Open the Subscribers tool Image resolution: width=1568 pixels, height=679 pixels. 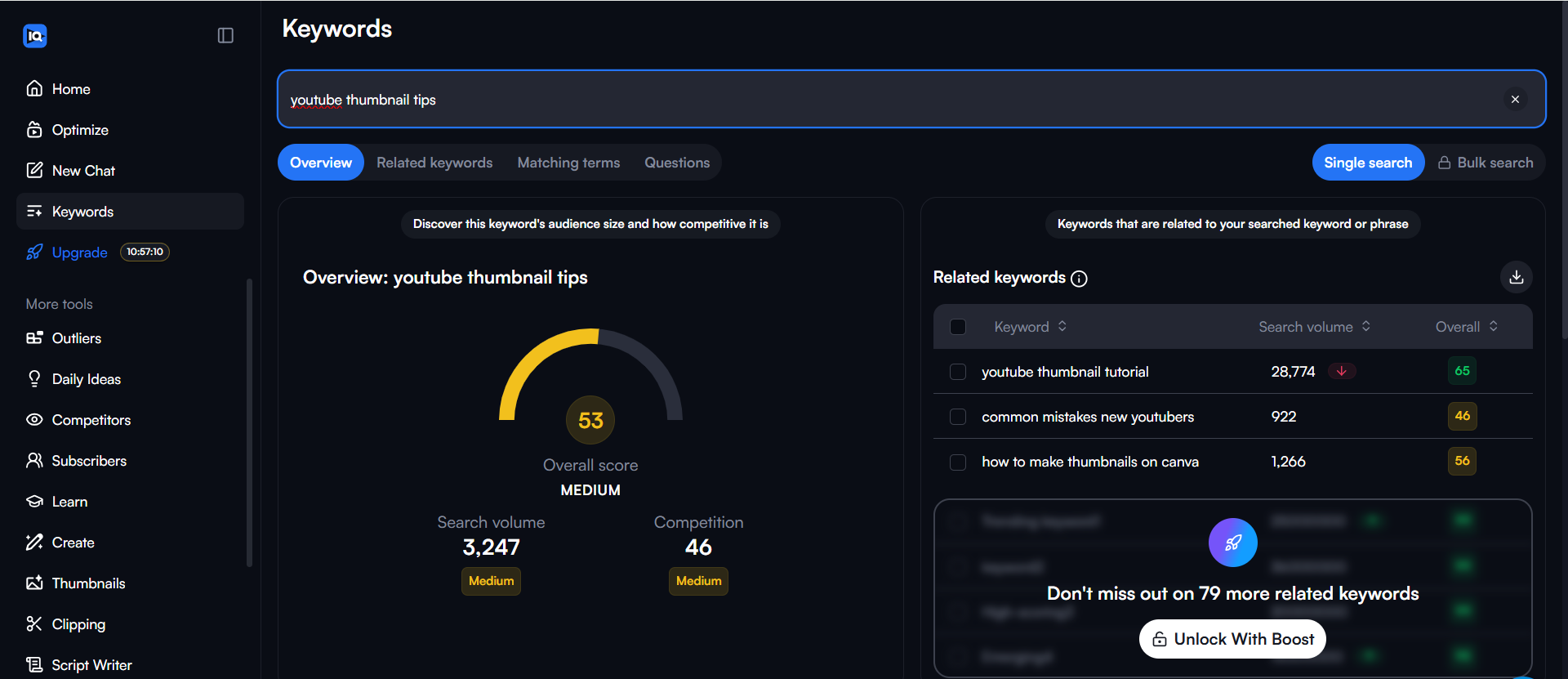click(x=130, y=460)
